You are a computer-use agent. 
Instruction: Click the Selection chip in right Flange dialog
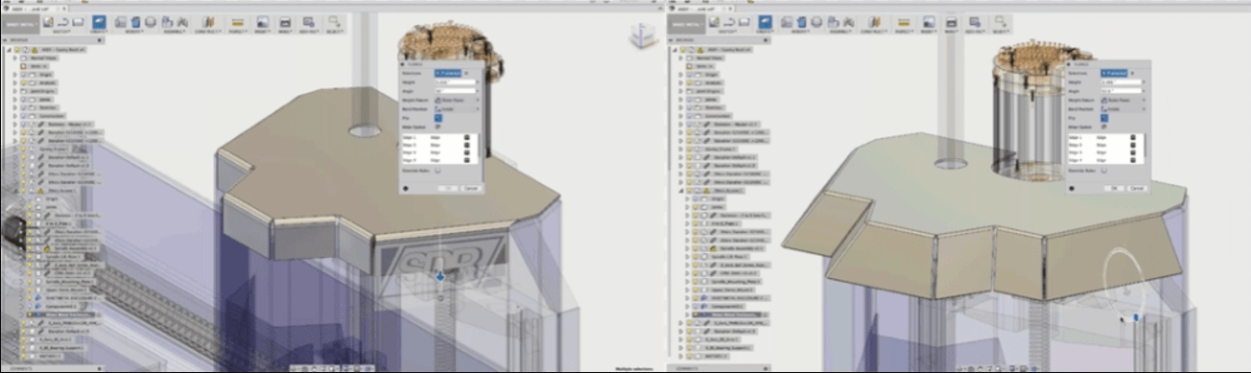pyautogui.click(x=1113, y=73)
